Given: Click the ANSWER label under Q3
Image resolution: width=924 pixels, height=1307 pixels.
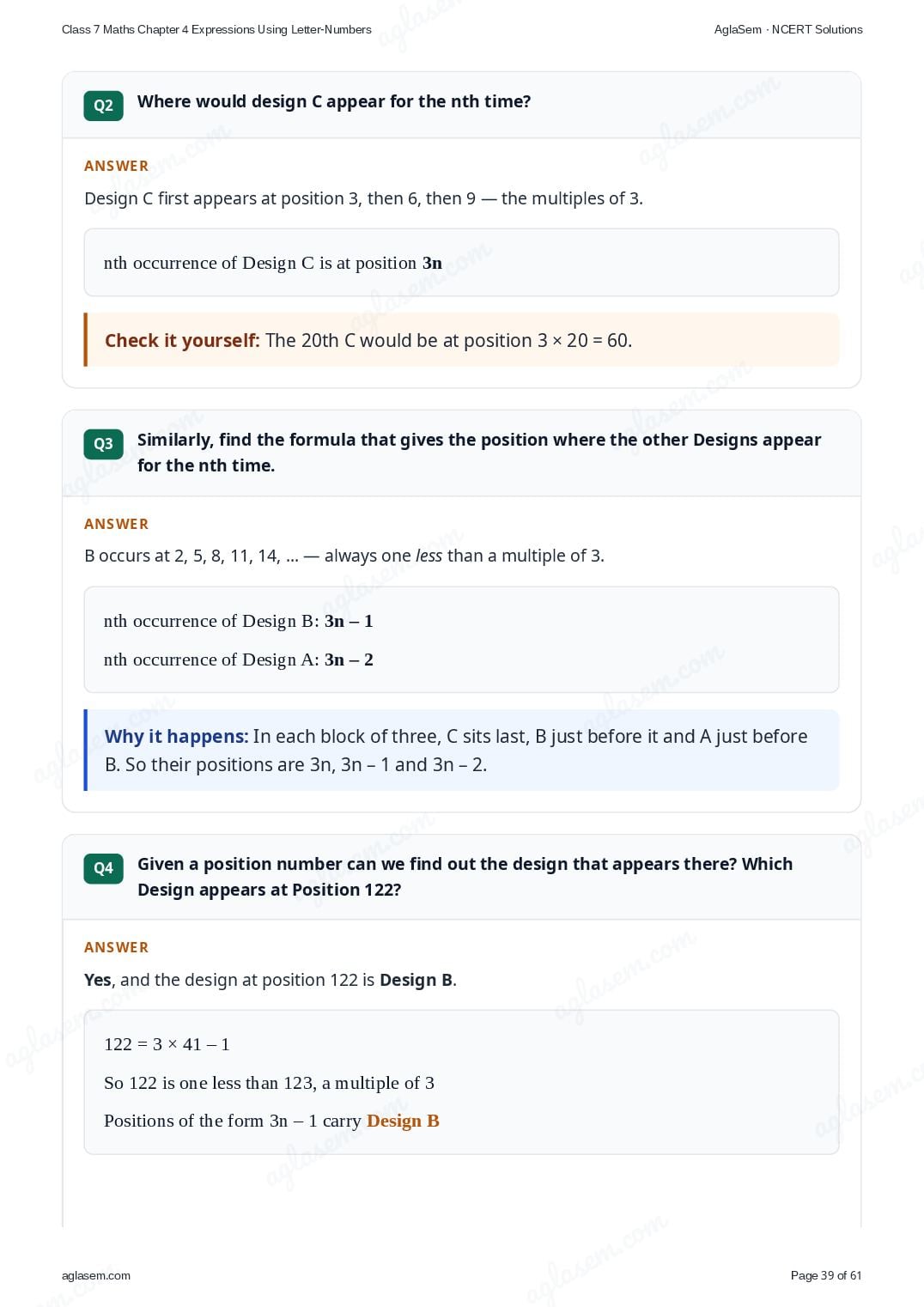Looking at the screenshot, I should pyautogui.click(x=116, y=524).
